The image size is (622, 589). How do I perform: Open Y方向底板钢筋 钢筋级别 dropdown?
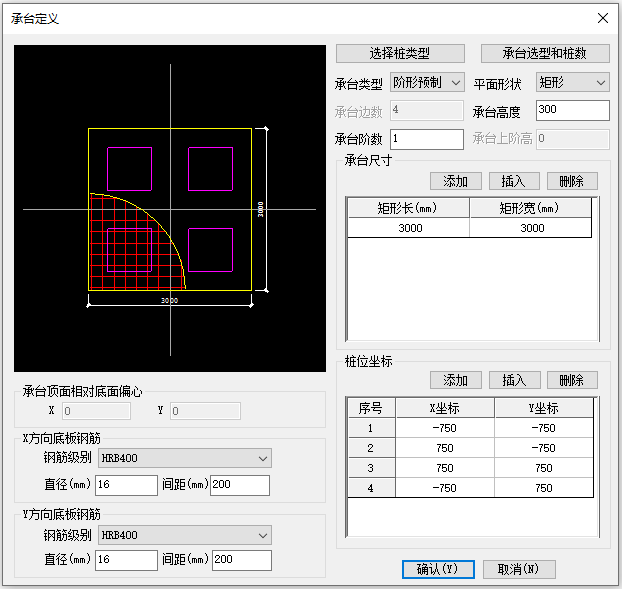click(185, 535)
